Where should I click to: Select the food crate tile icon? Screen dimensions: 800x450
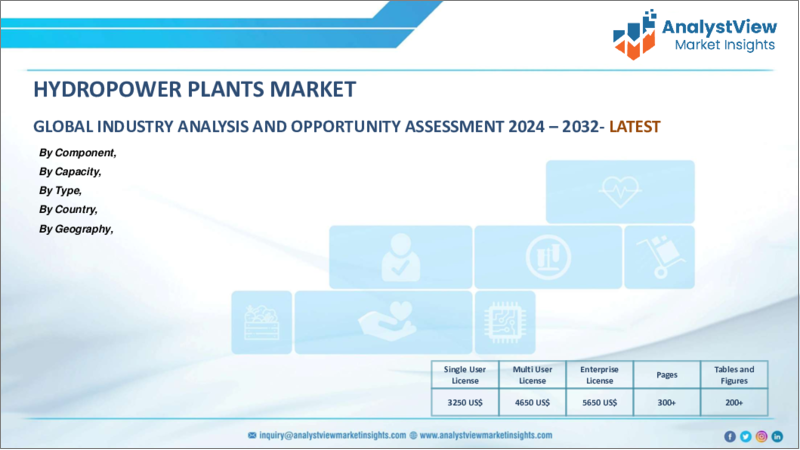[x=262, y=322]
